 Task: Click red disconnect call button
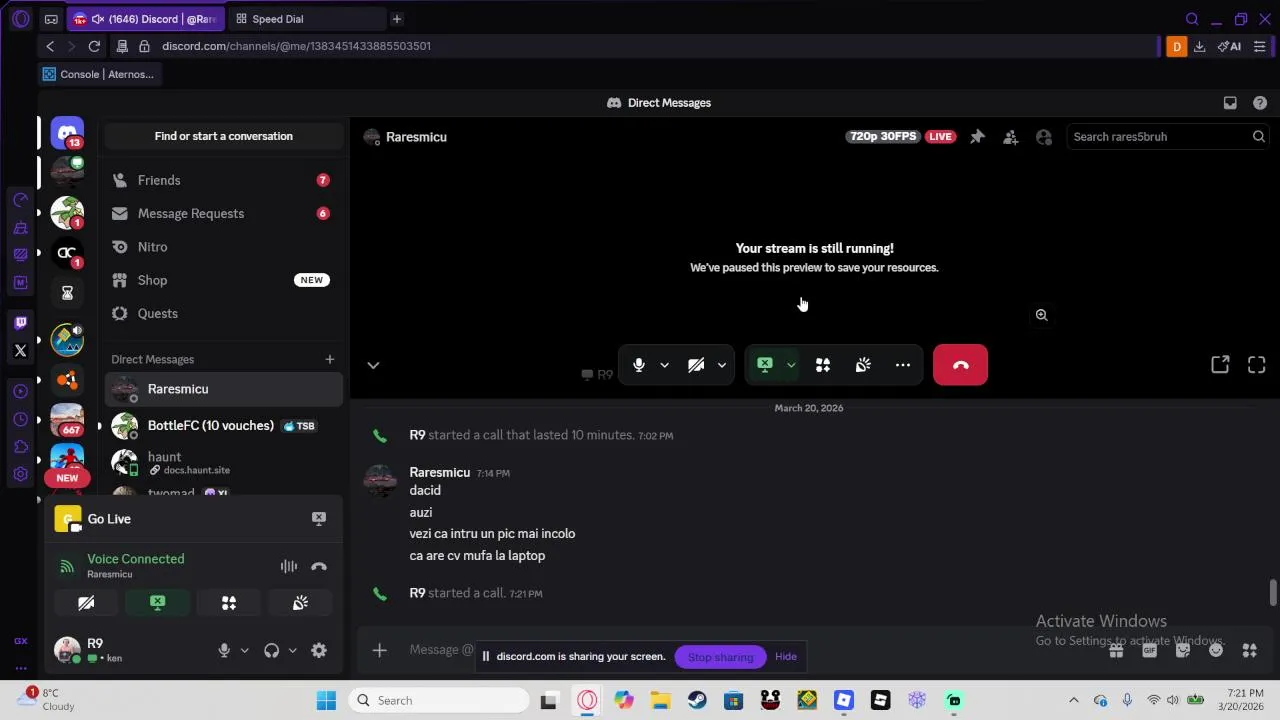(960, 366)
